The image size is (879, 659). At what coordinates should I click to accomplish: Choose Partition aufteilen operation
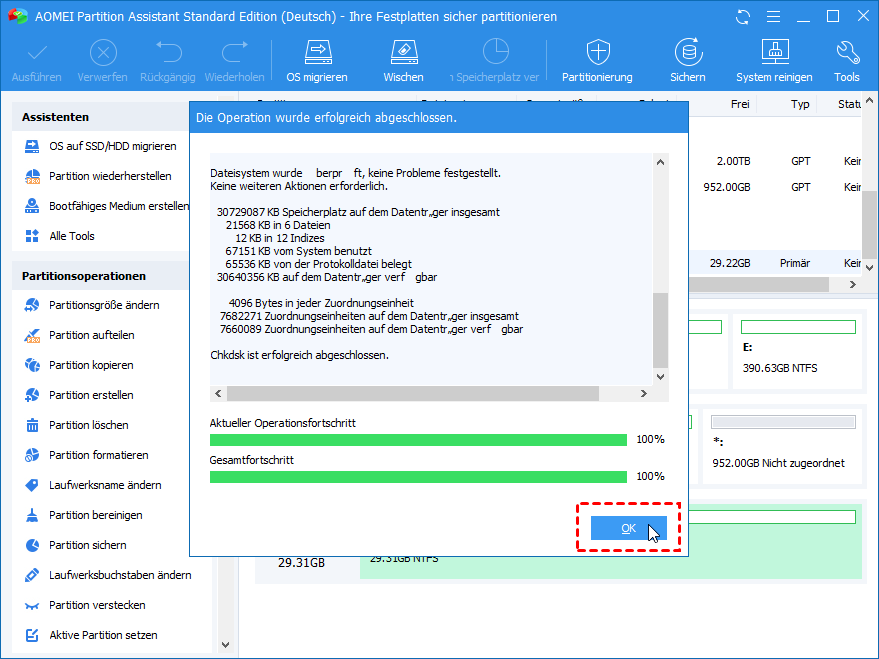tap(80, 335)
